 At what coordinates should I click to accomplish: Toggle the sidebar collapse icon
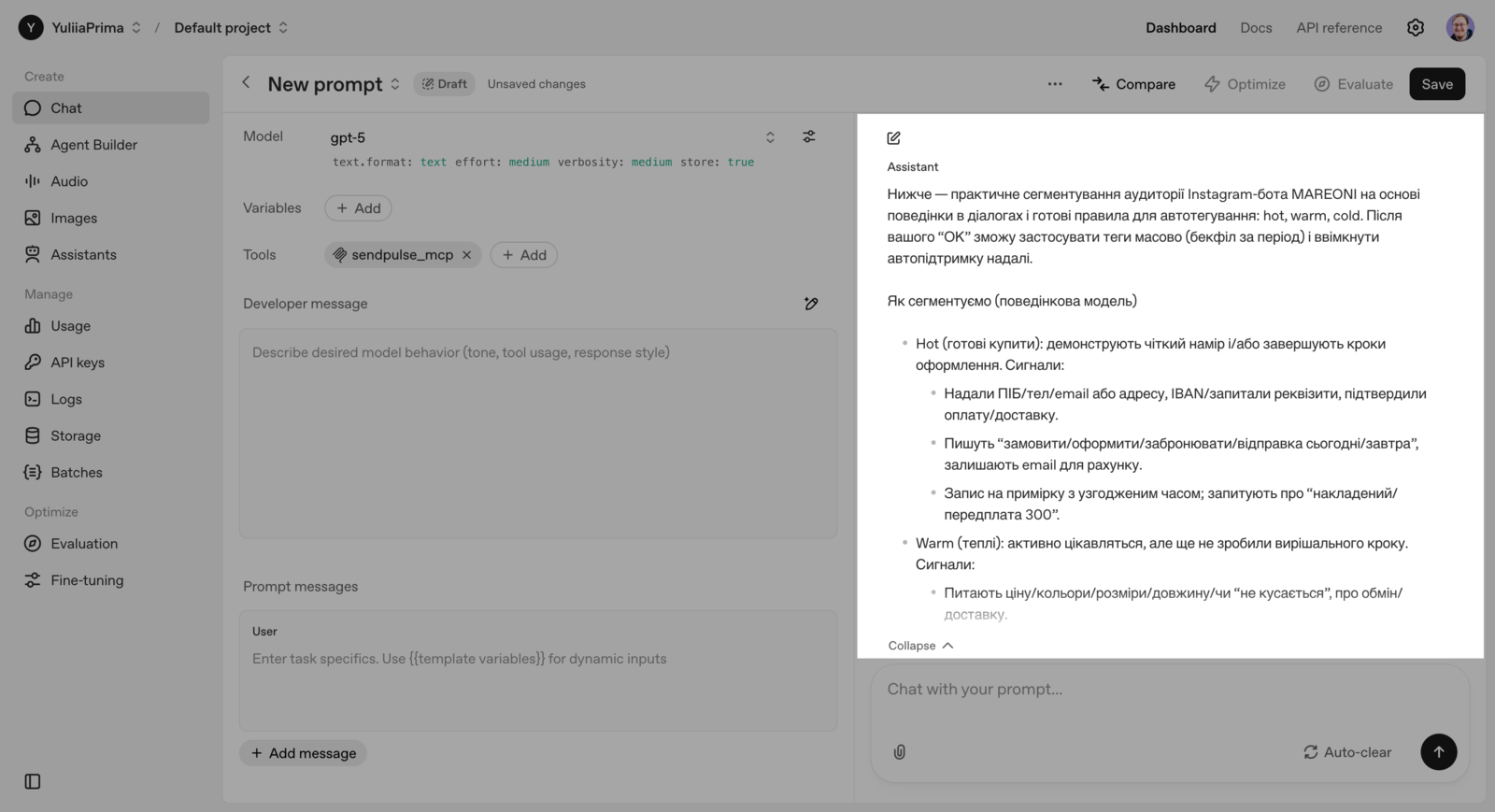coord(33,781)
